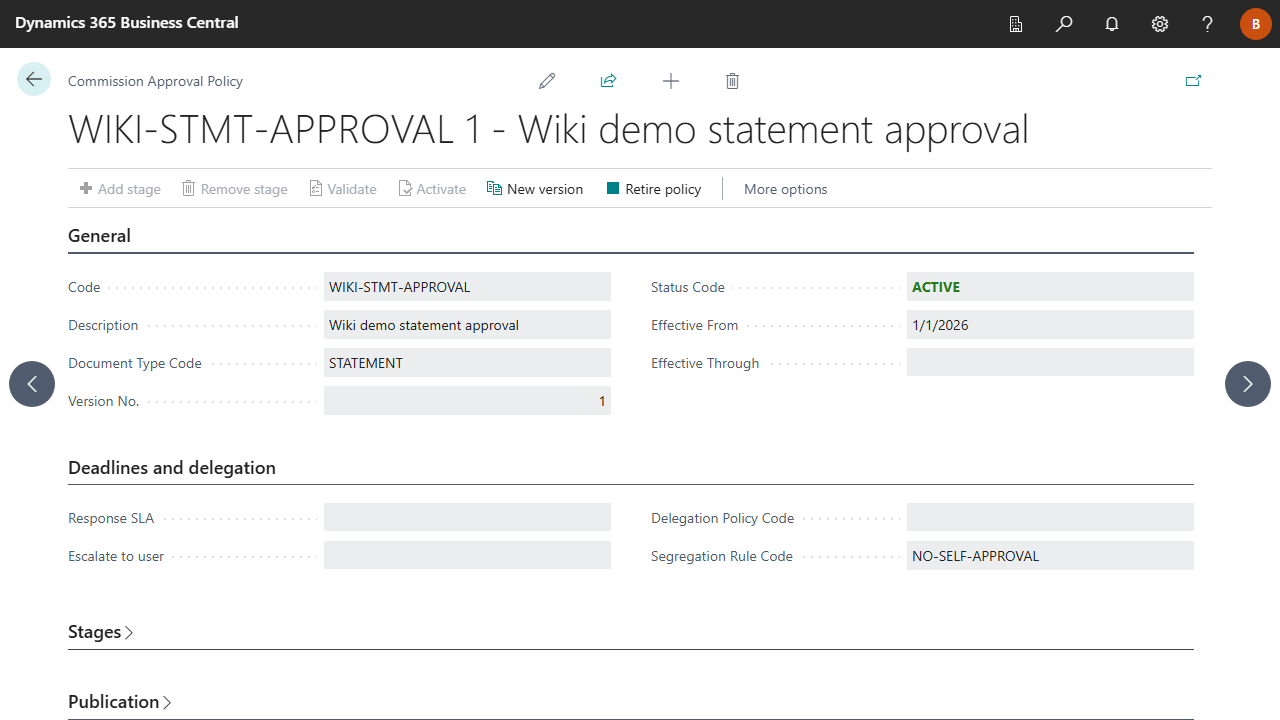Screen dimensions: 1280x720
Task: Click the back arrow button
Action: pos(34,79)
